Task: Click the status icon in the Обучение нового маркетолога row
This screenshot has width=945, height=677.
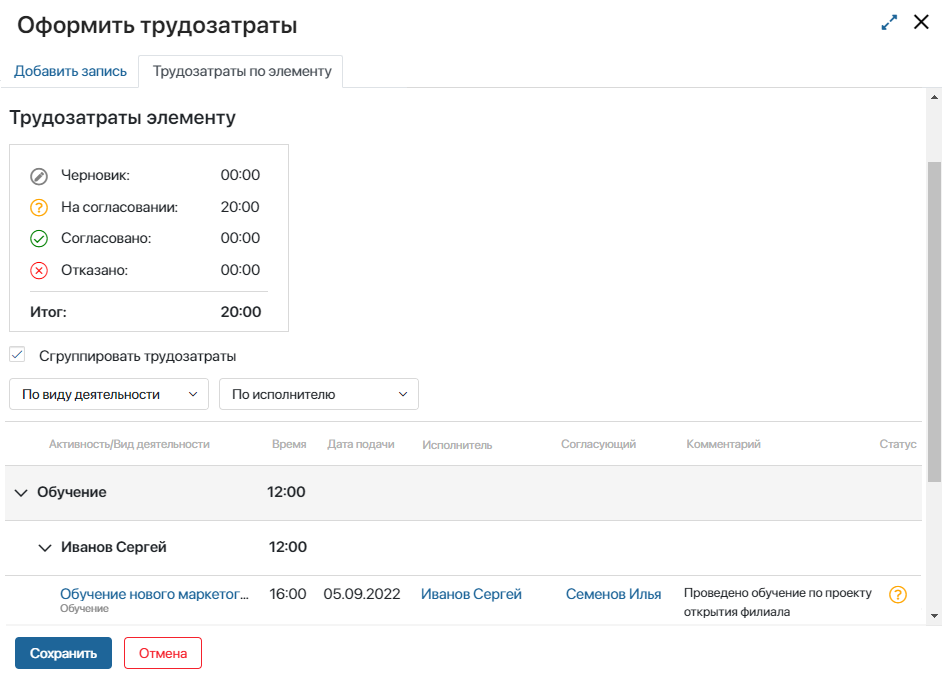Action: tap(898, 594)
